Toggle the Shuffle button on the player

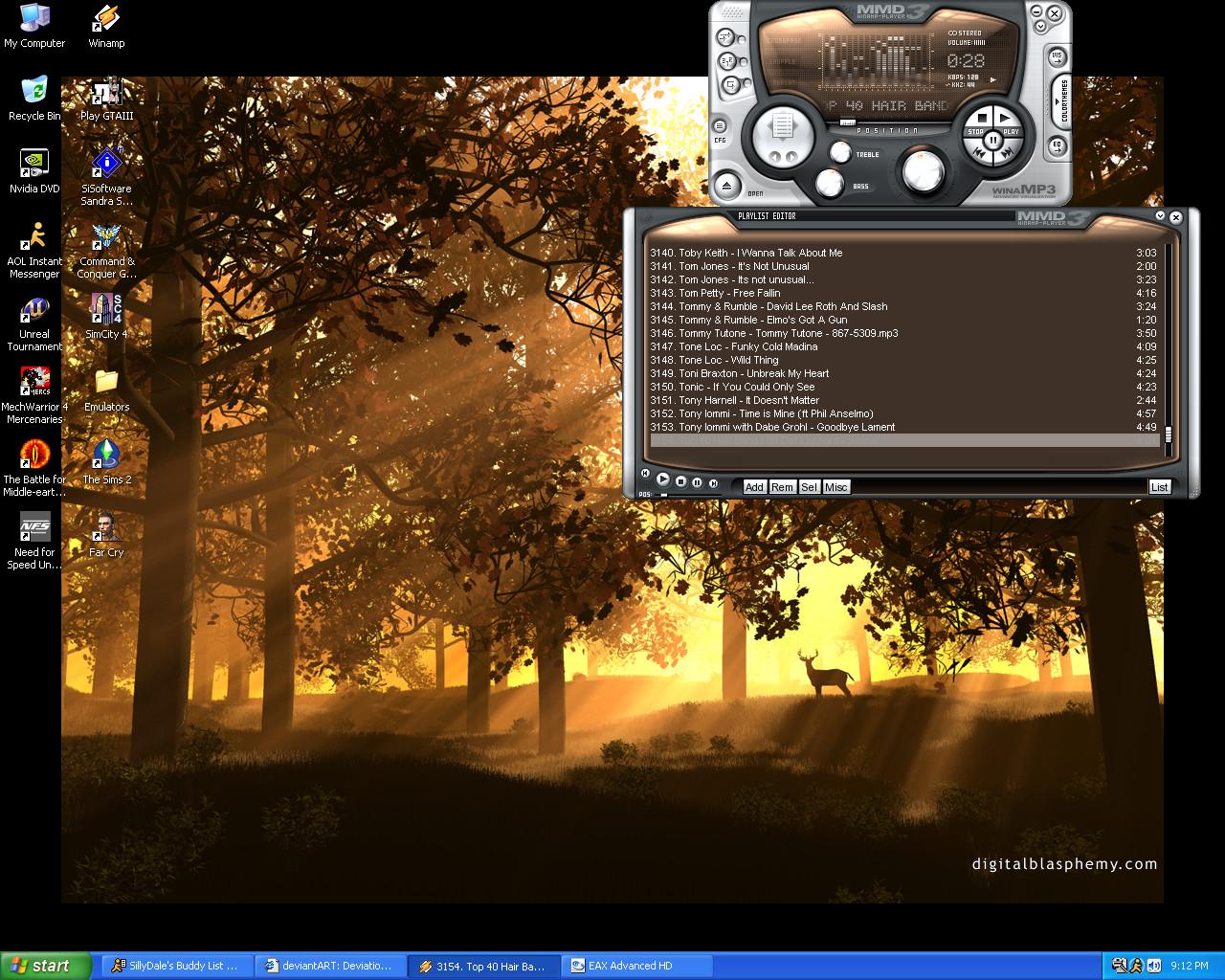[x=727, y=61]
